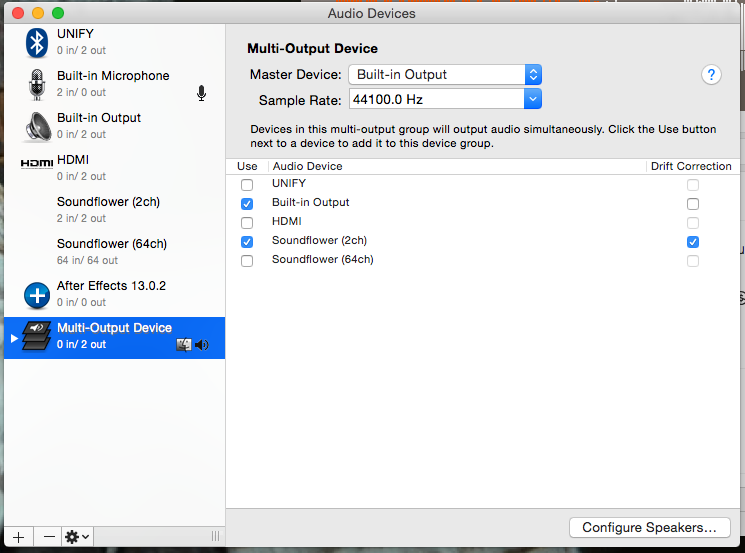Viewport: 745px width, 553px height.
Task: Click the green zoom window button
Action: [58, 13]
